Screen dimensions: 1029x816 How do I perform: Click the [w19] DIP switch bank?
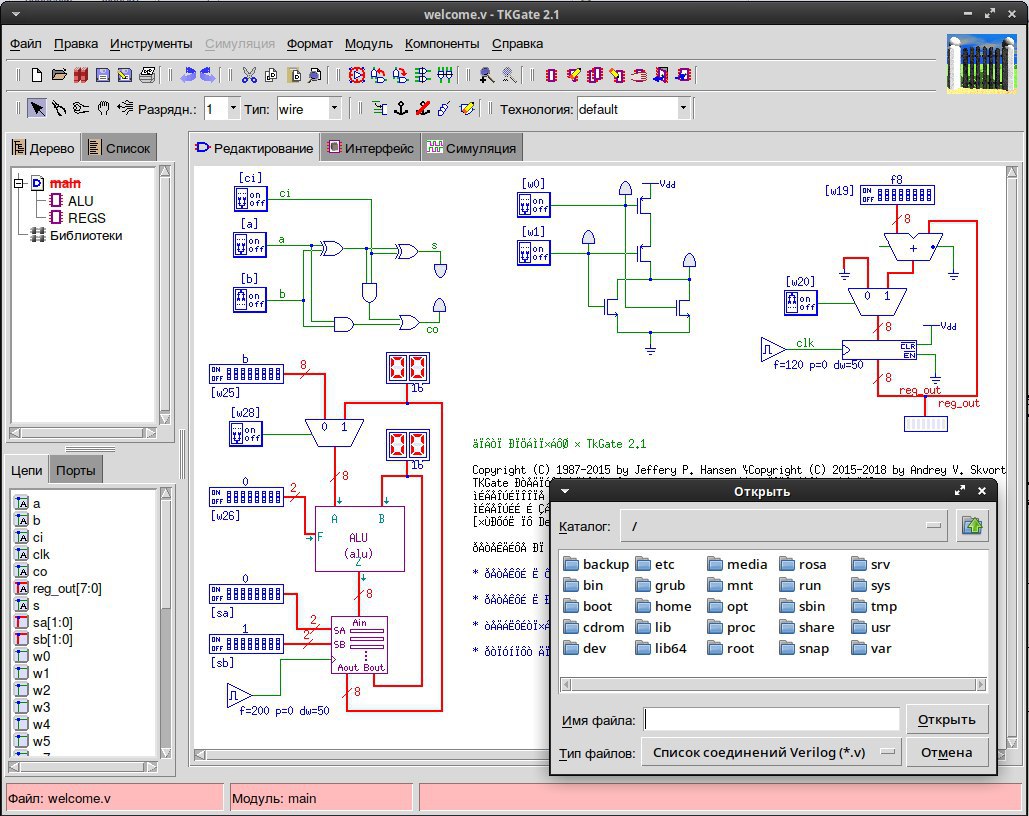[x=897, y=195]
